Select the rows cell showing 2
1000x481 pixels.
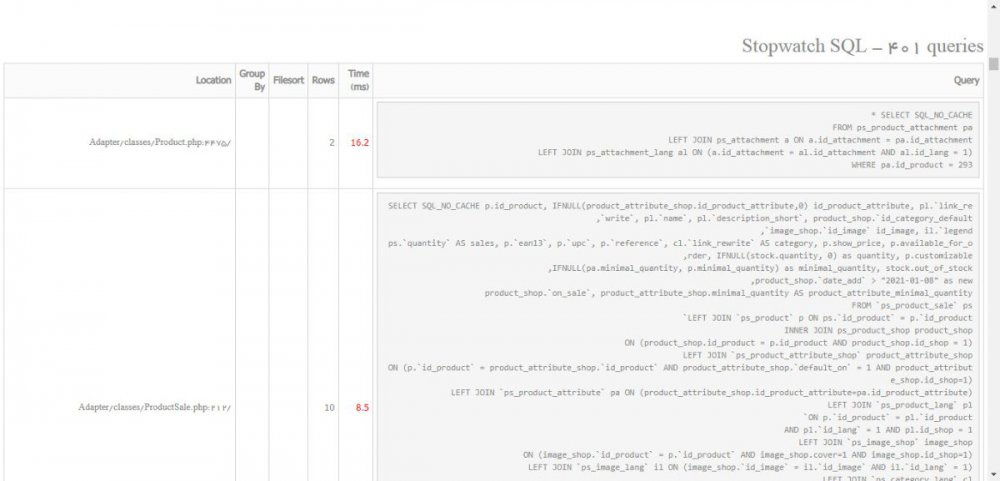pyautogui.click(x=331, y=142)
